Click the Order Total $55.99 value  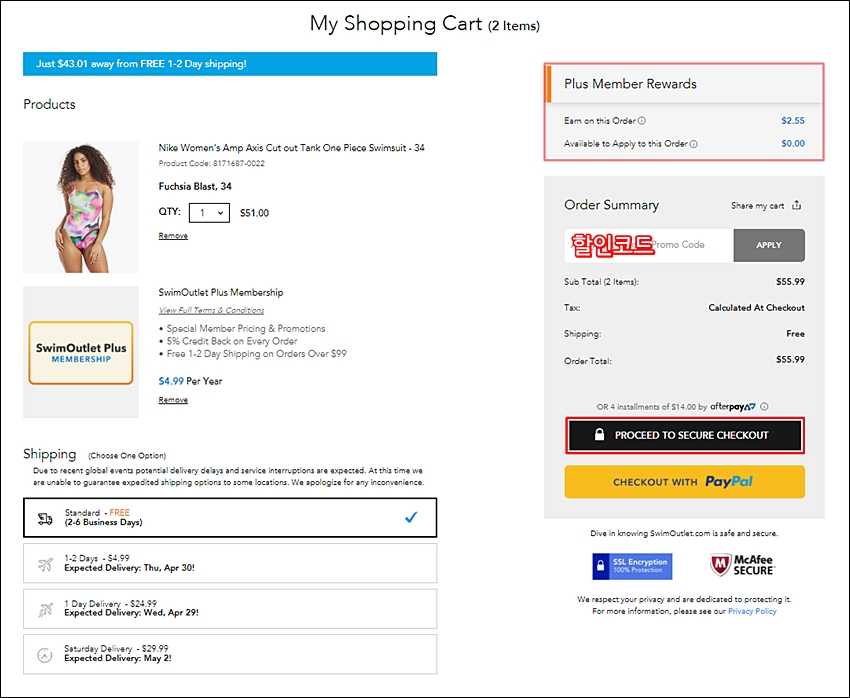[x=790, y=360]
